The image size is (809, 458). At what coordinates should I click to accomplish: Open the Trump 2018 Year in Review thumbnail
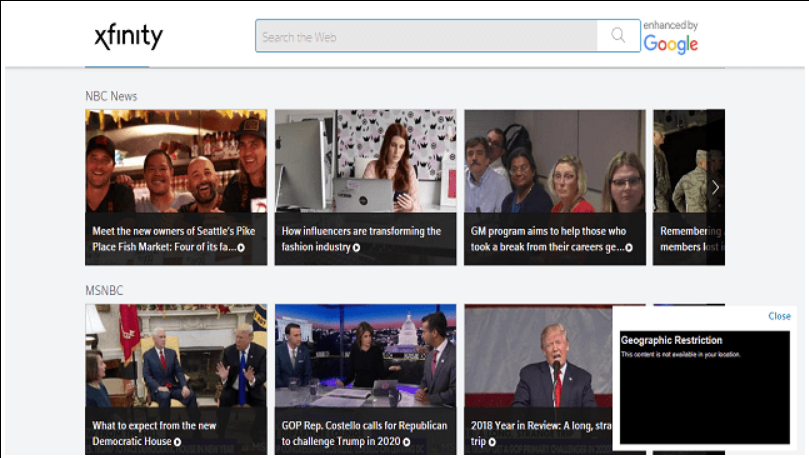click(538, 355)
